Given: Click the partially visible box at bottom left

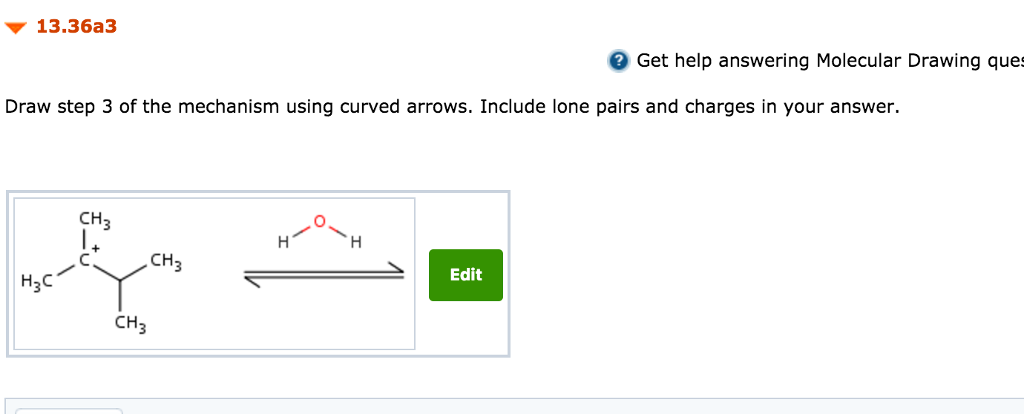Looking at the screenshot, I should 68,410.
